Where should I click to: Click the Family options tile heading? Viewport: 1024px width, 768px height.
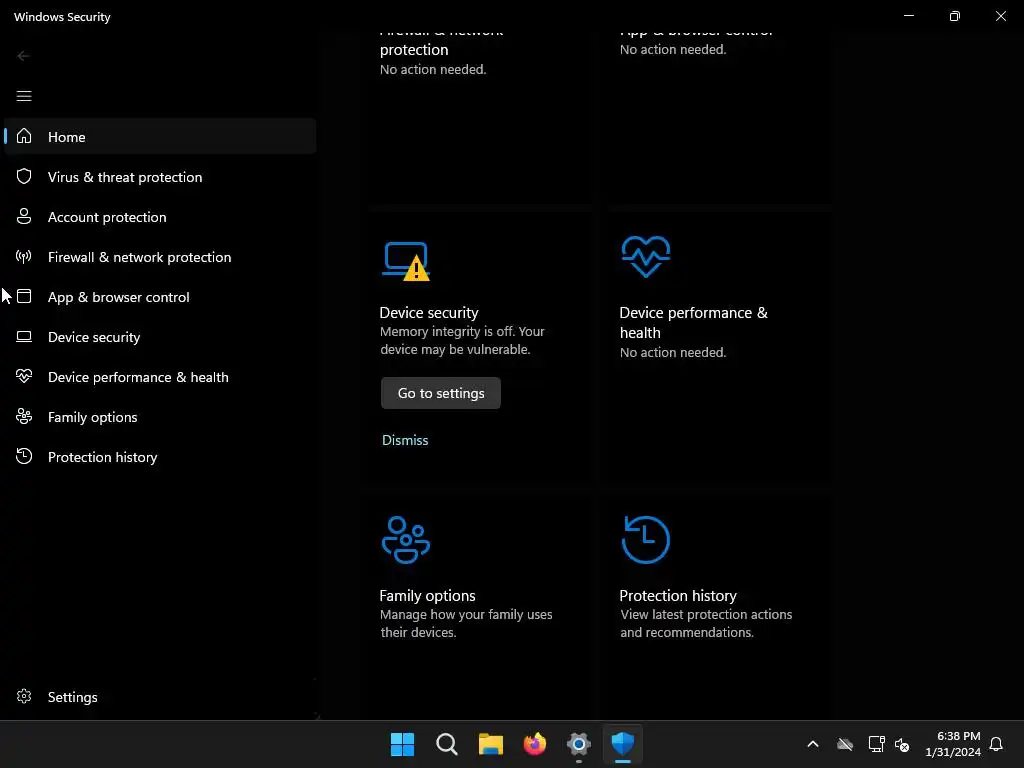(x=427, y=596)
